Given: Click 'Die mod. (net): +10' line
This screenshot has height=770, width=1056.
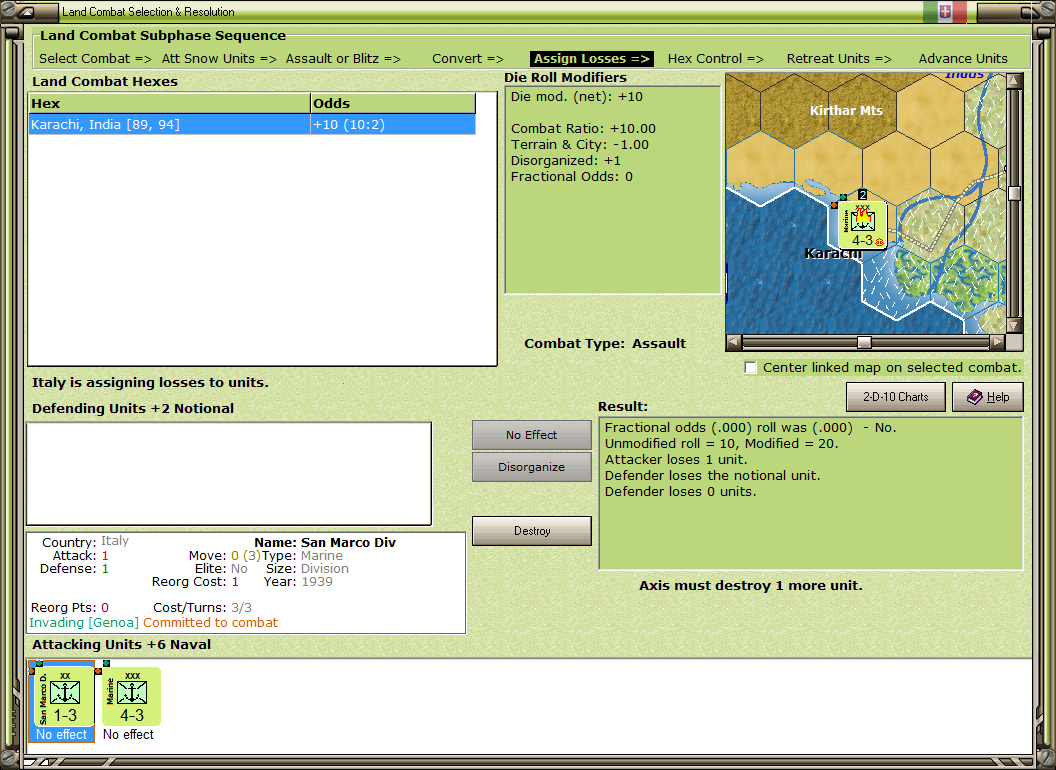Looking at the screenshot, I should click(x=576, y=96).
